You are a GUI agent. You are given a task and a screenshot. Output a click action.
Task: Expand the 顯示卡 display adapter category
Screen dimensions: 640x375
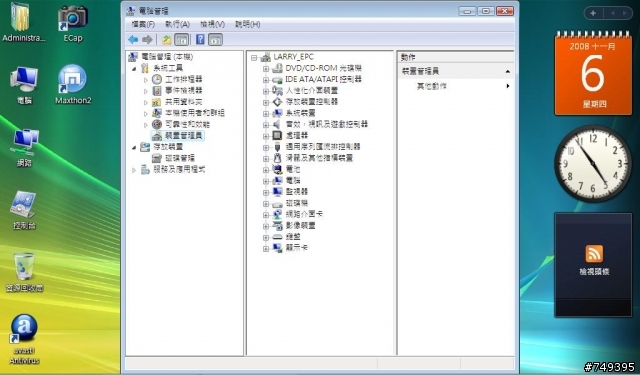click(x=266, y=248)
